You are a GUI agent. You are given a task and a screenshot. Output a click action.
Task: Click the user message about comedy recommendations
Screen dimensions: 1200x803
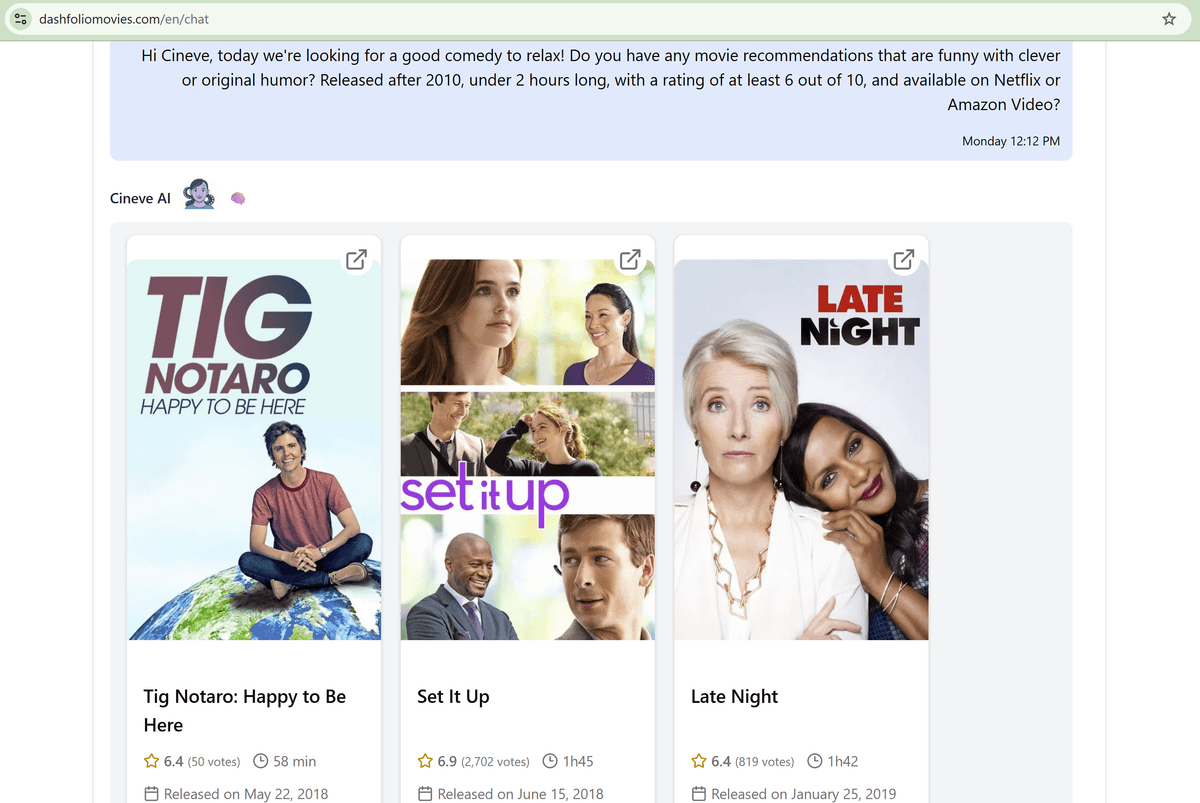(x=600, y=80)
